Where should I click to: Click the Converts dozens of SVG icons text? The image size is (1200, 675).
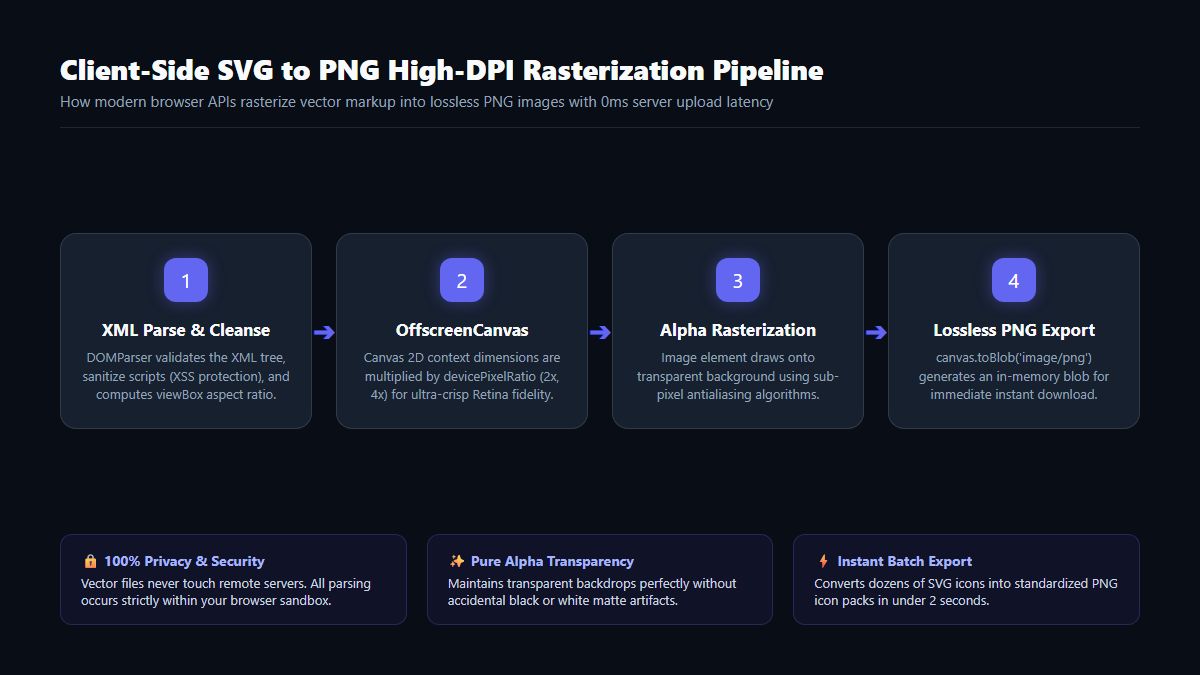click(x=966, y=592)
